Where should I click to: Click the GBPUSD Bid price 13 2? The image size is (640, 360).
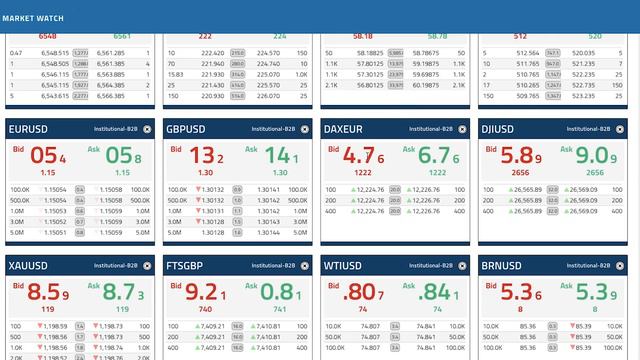pos(206,156)
